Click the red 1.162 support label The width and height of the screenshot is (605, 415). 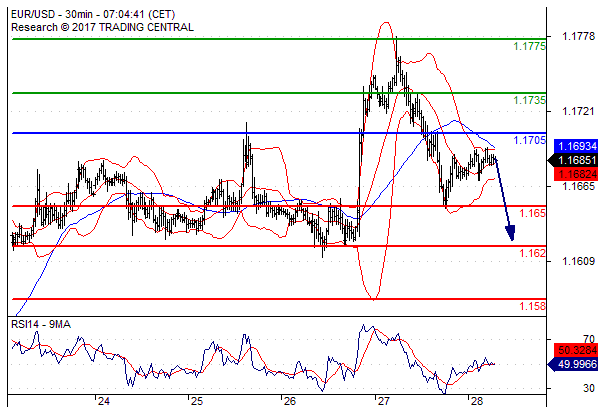532,253
